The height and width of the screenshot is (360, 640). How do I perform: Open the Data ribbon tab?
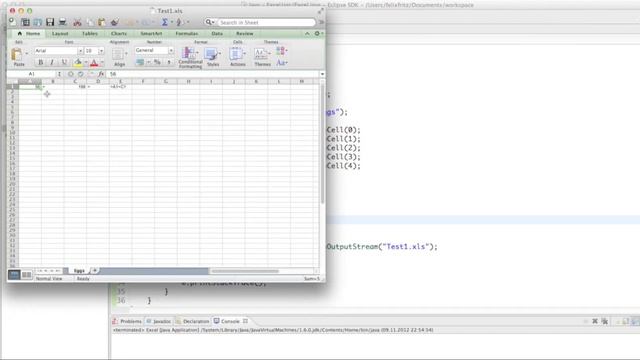coord(217,33)
